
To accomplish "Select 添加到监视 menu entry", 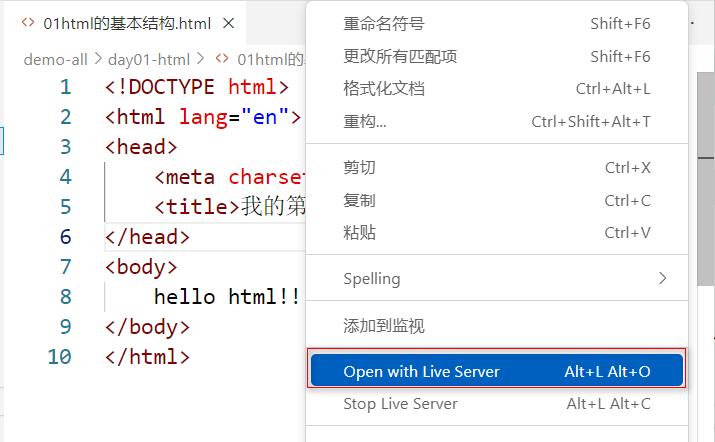I will pos(383,326).
